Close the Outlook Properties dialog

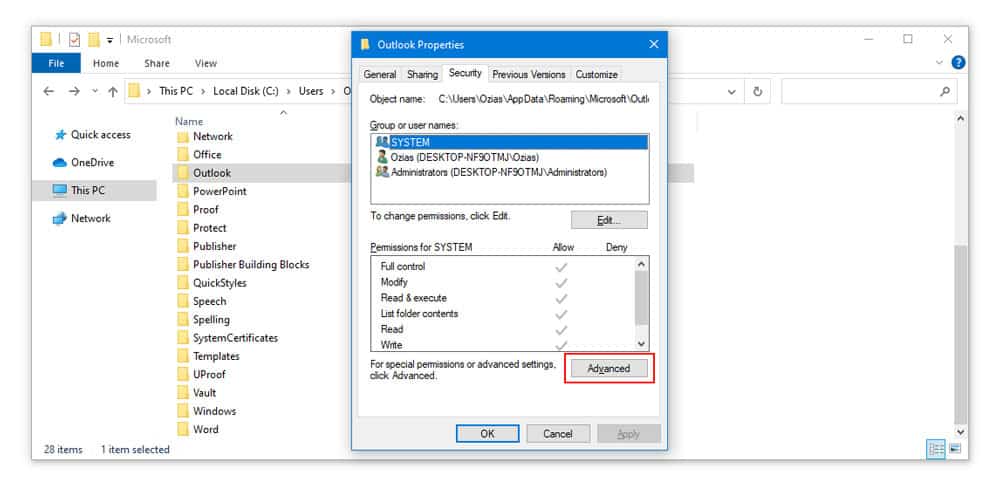[653, 45]
